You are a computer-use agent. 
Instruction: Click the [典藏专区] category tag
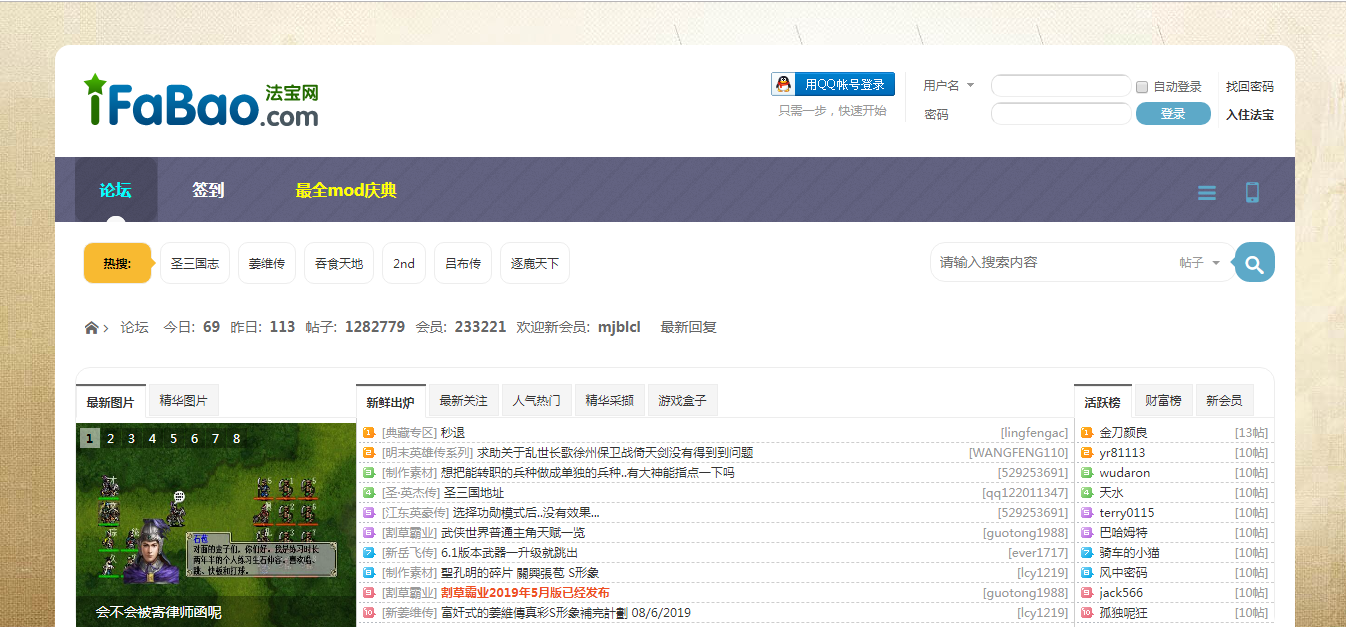[409, 433]
